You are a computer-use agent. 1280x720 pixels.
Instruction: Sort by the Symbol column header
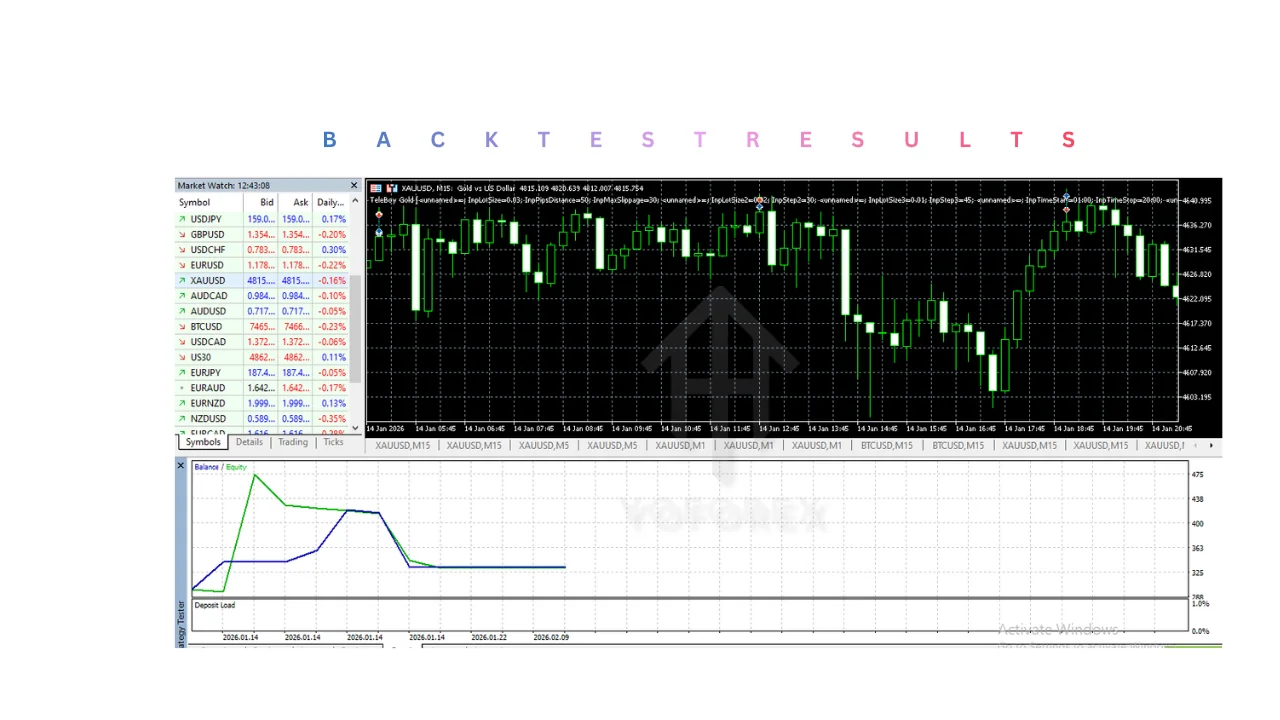[195, 202]
